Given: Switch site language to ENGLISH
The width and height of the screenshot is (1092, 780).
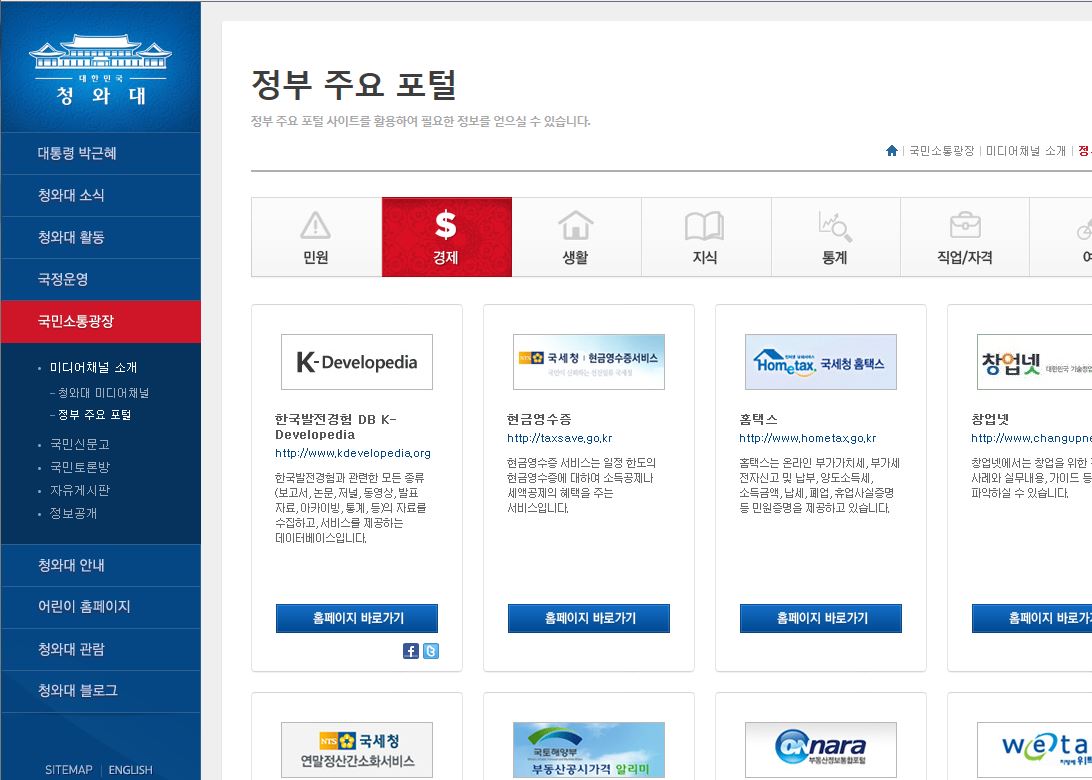Looking at the screenshot, I should coord(131,770).
